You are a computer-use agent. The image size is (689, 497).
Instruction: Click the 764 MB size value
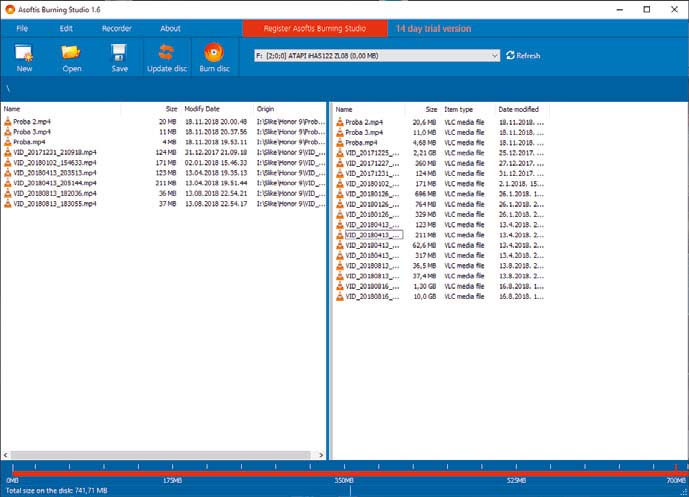(x=426, y=204)
